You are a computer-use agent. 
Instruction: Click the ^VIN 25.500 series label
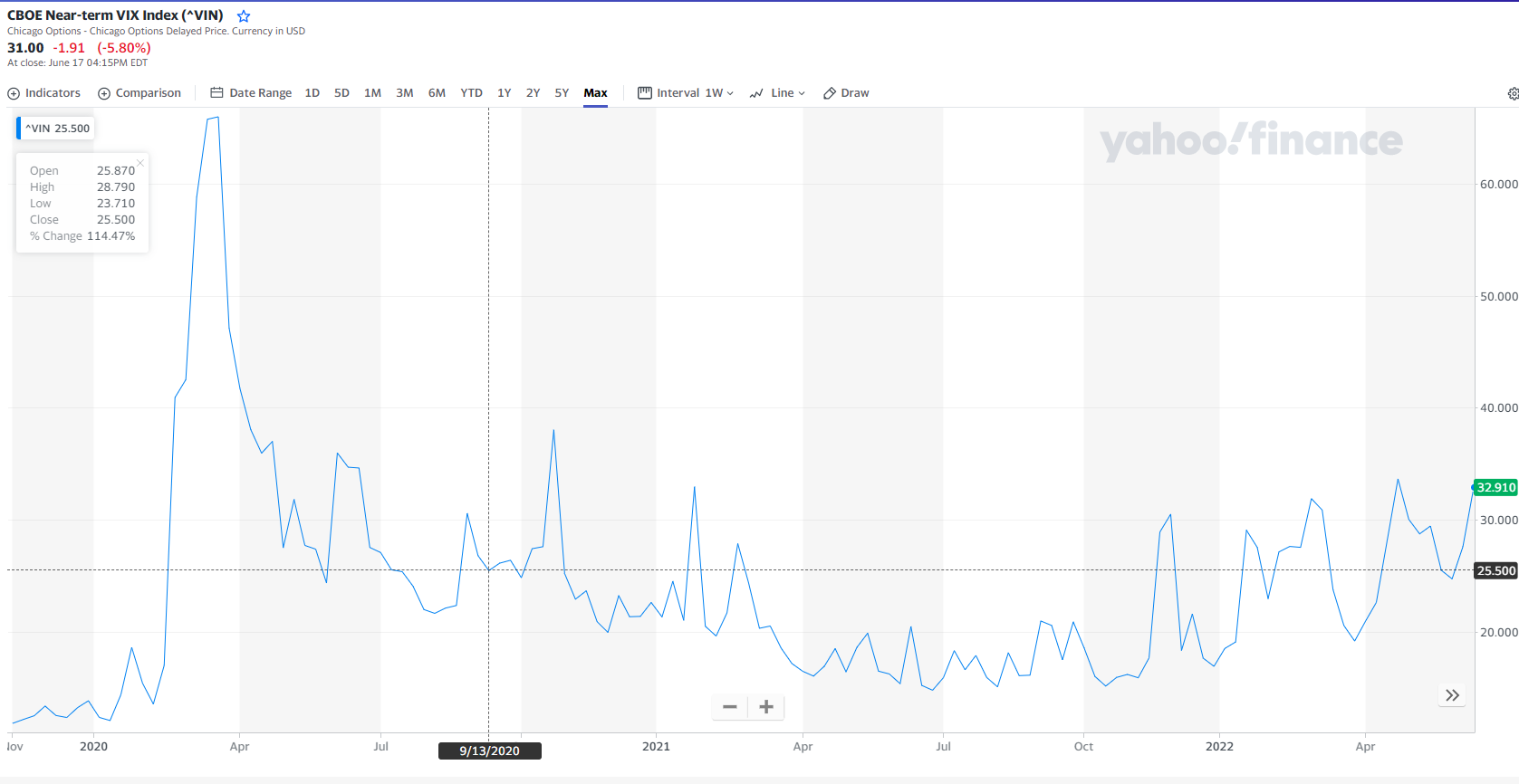pos(58,129)
